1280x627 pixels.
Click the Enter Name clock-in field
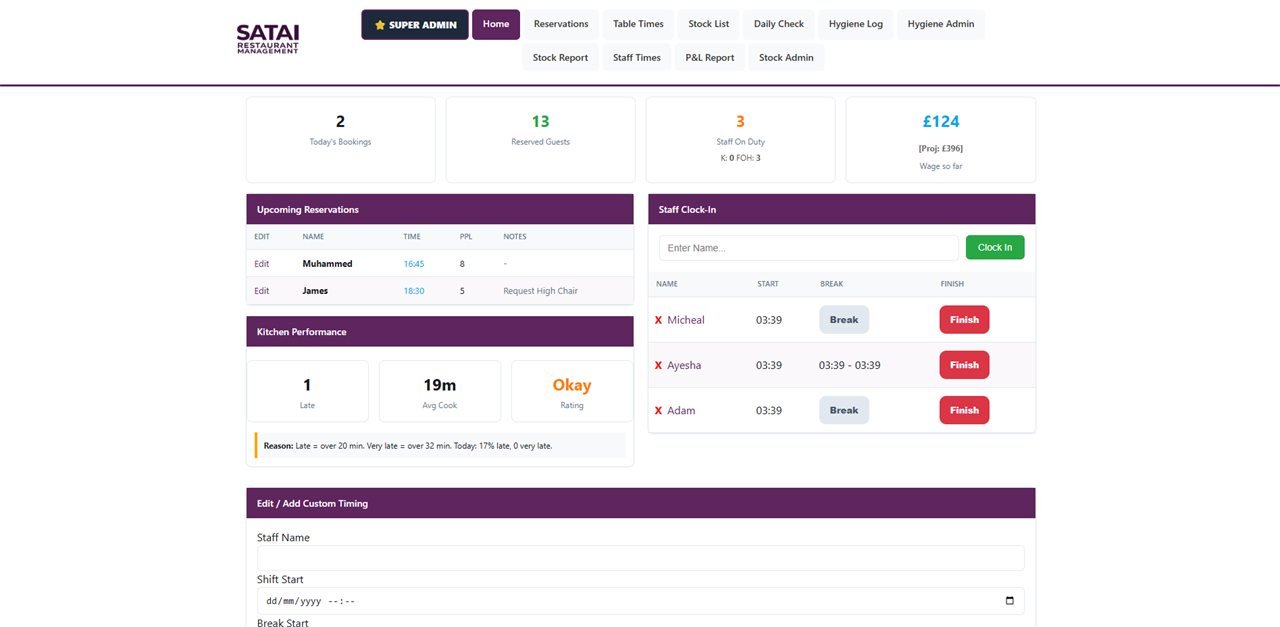[x=808, y=248]
